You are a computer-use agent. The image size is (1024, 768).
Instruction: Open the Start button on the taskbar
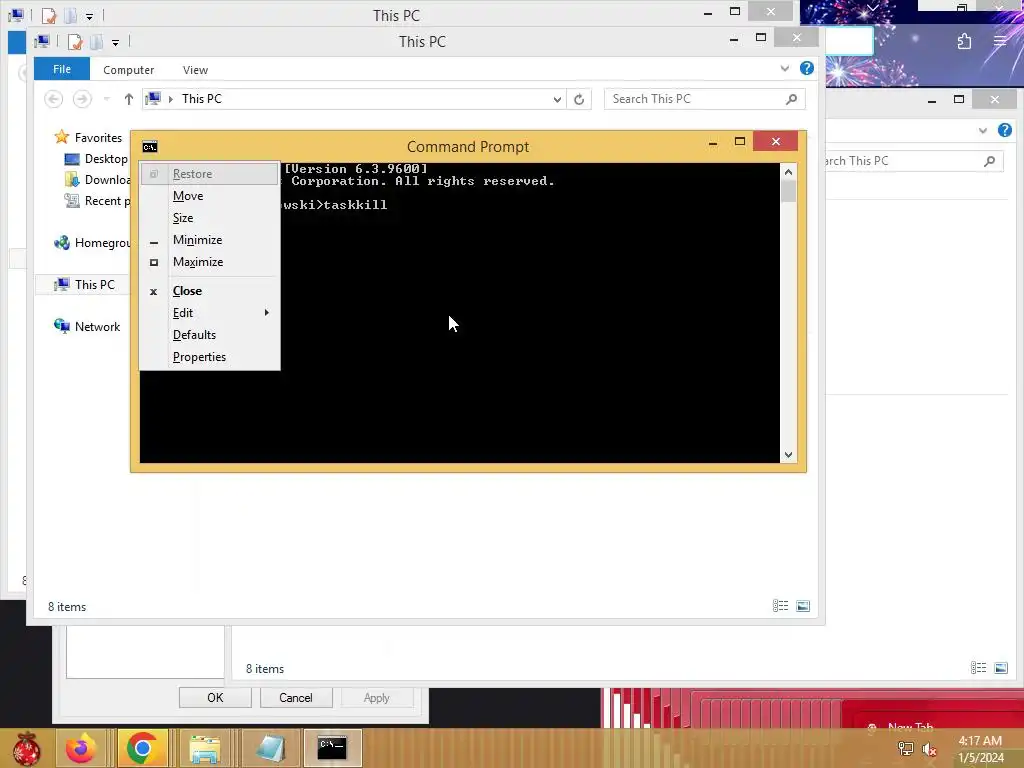click(x=26, y=748)
